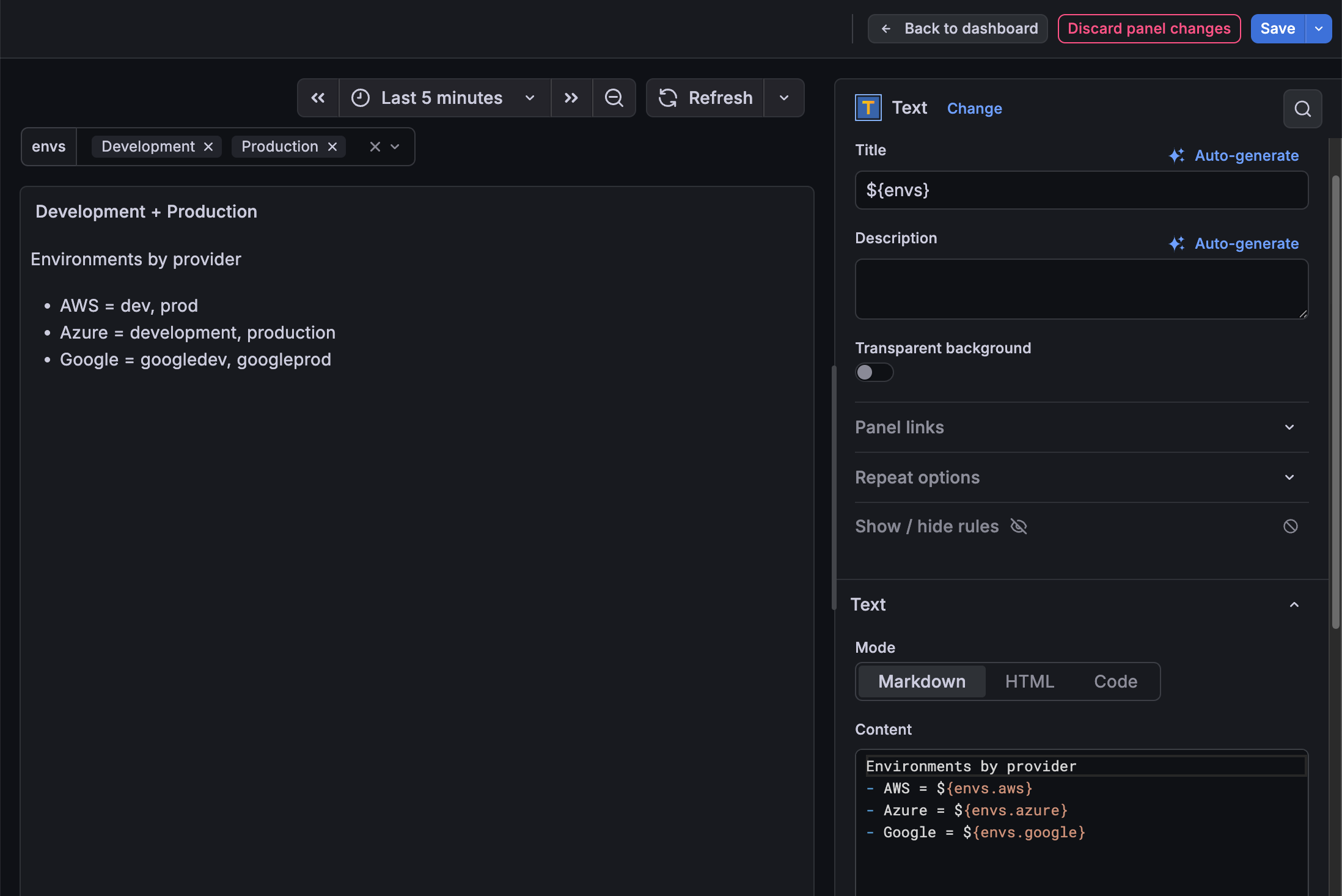Clear all selected envs values
1342x896 pixels.
(375, 147)
